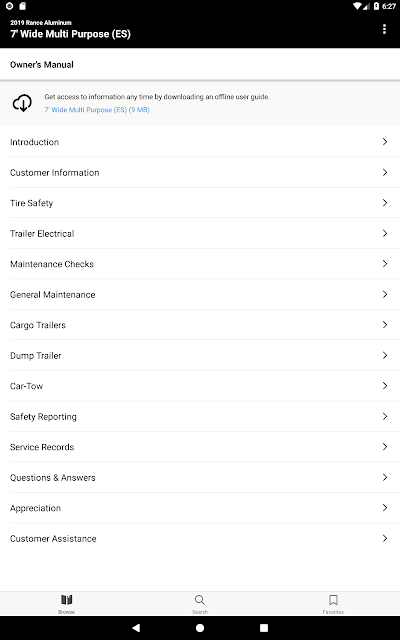Go to Cargo Trailers section

[200, 325]
